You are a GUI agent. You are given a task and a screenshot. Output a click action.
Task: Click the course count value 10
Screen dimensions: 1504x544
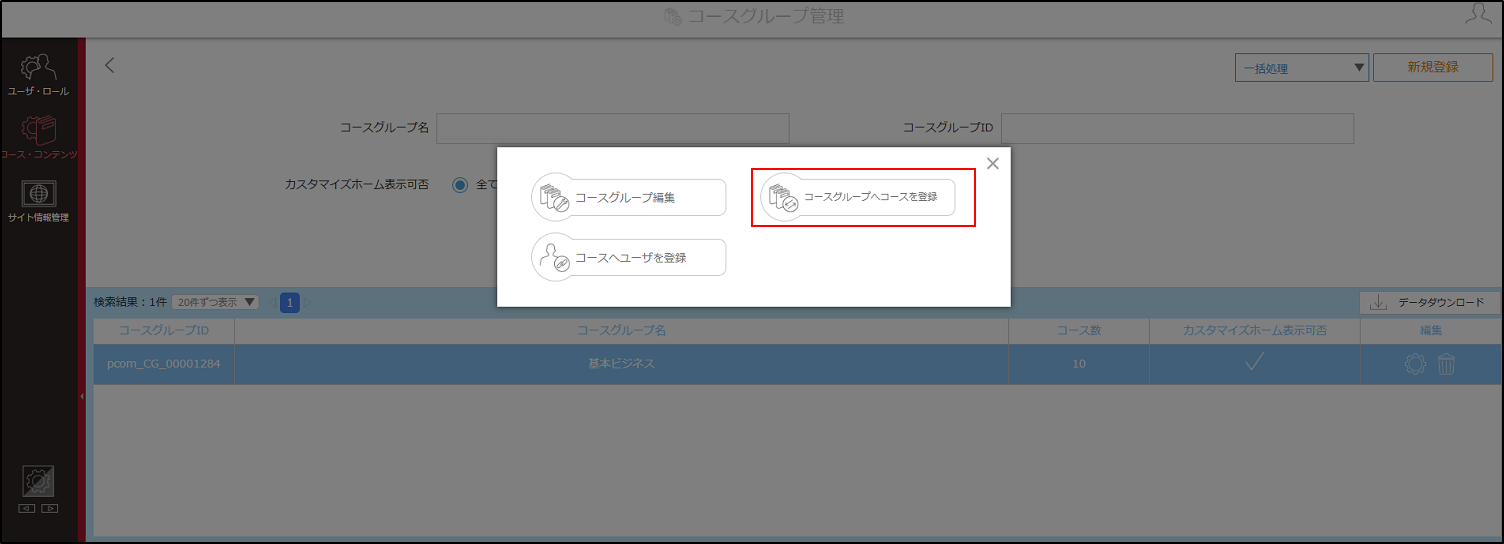tap(1079, 364)
